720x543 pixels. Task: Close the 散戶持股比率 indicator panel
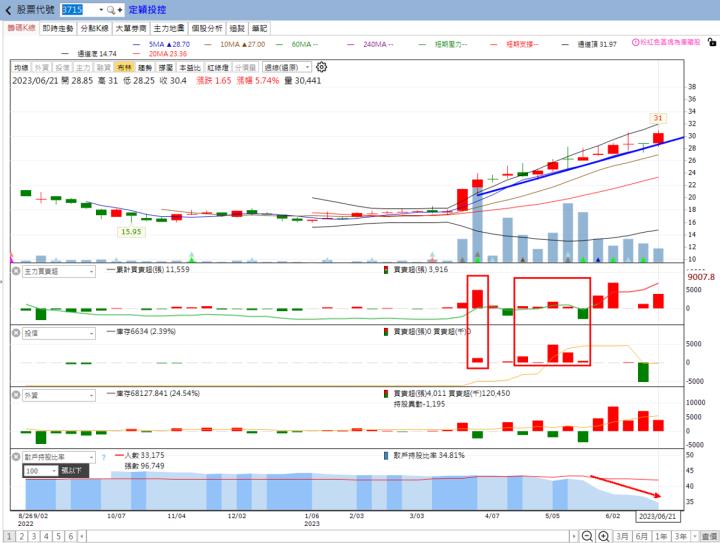[x=16, y=457]
